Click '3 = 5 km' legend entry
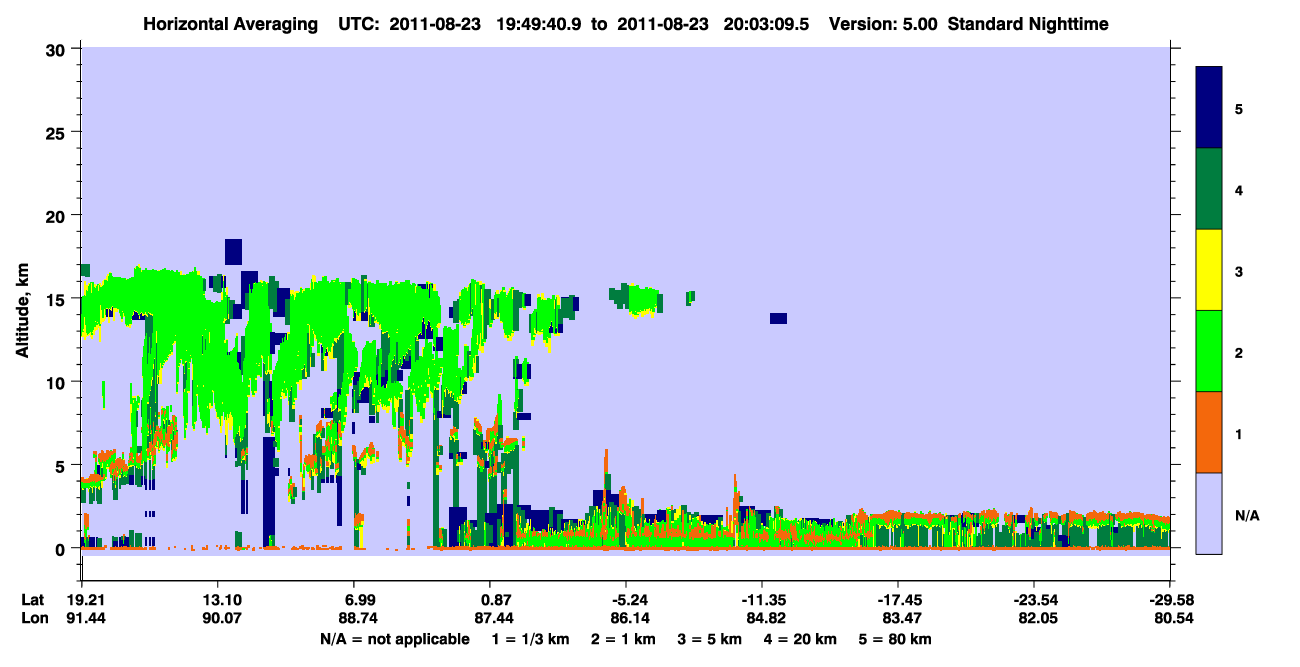The image size is (1300, 667). click(709, 639)
